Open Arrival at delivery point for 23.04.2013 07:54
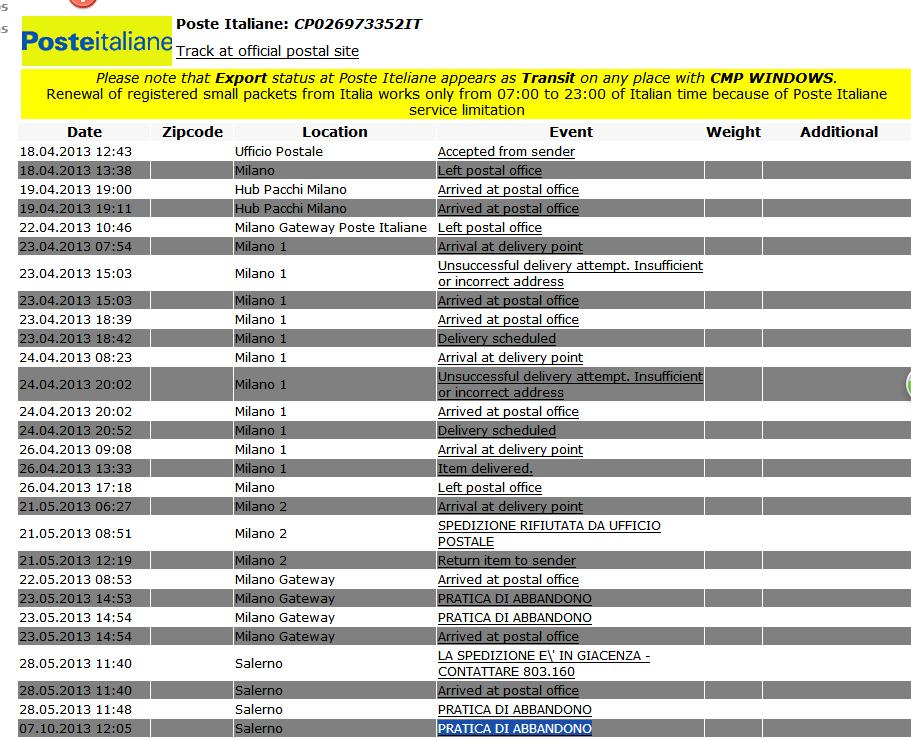 click(x=510, y=246)
